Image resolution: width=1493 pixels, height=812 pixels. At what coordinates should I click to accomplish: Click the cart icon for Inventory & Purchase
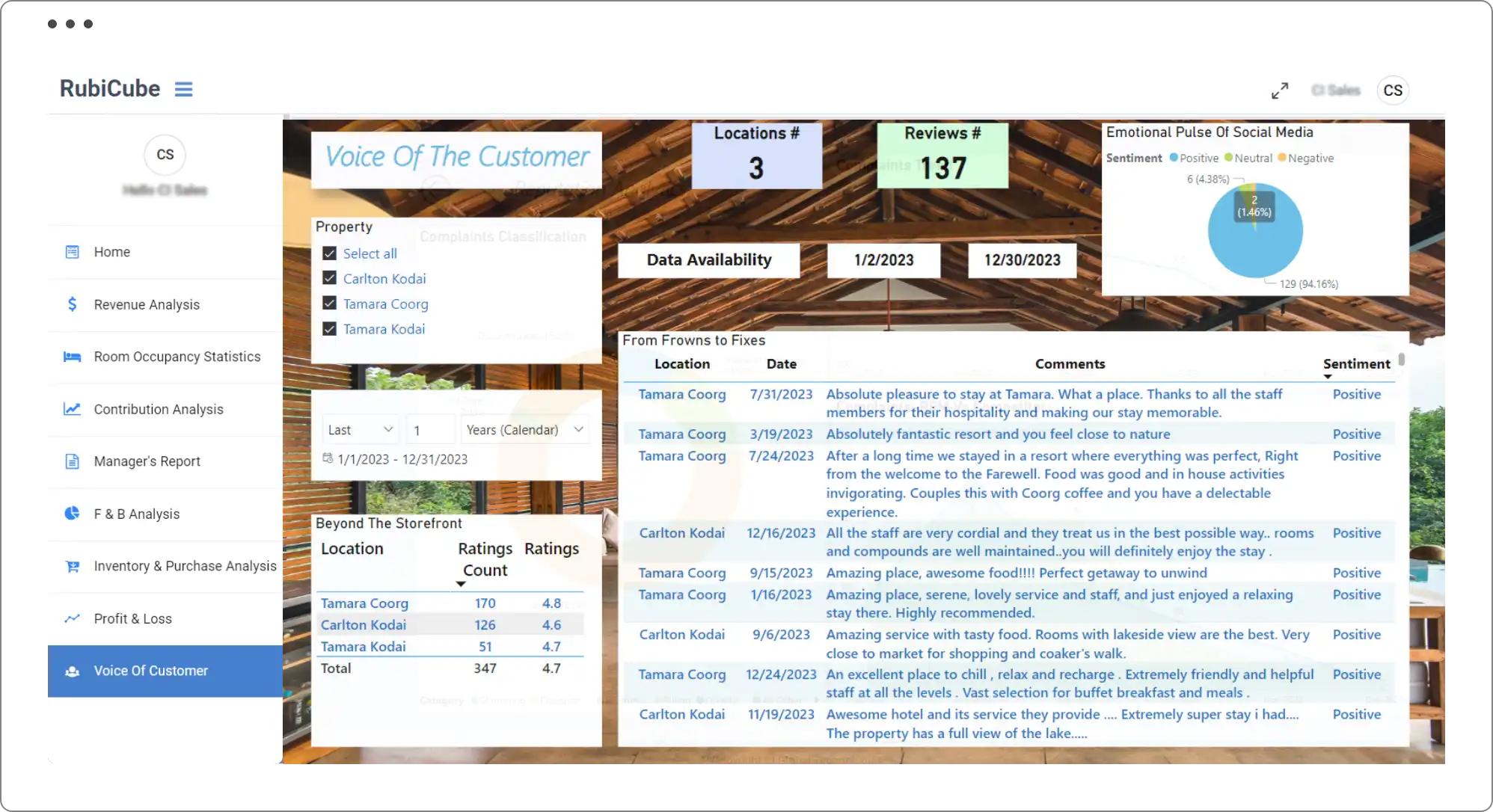point(72,566)
